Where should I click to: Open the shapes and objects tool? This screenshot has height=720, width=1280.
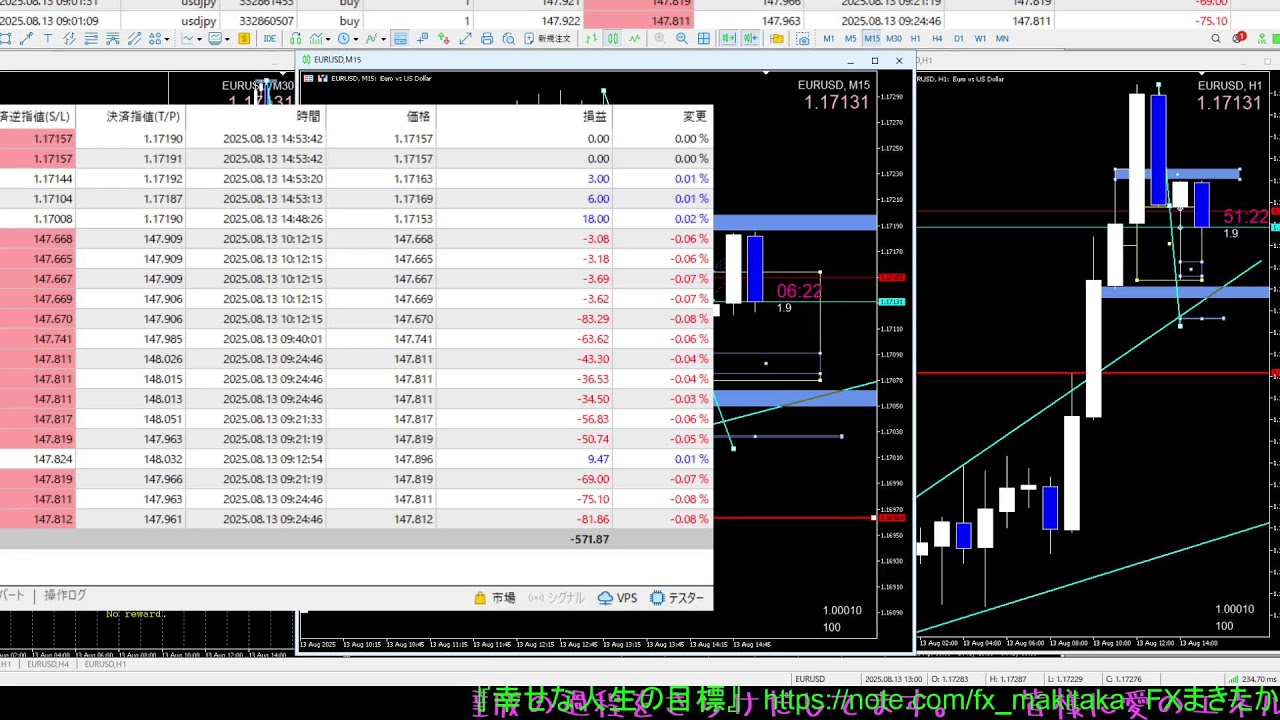click(155, 39)
